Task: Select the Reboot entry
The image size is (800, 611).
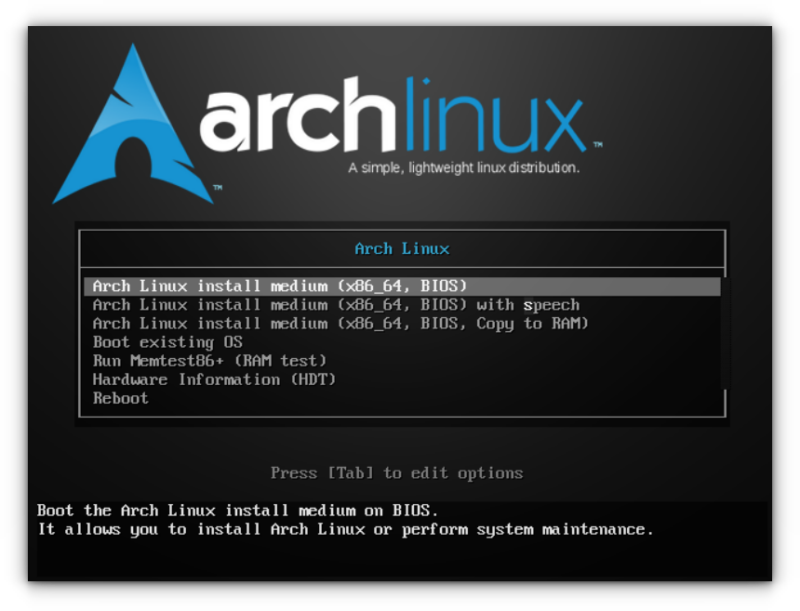Action: click(120, 398)
